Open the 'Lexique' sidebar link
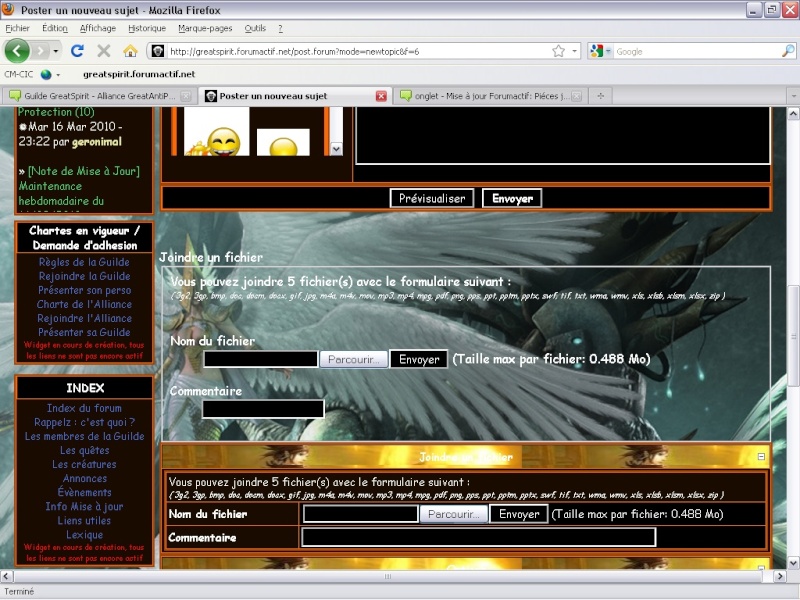This screenshot has height=600, width=800. (x=84, y=534)
